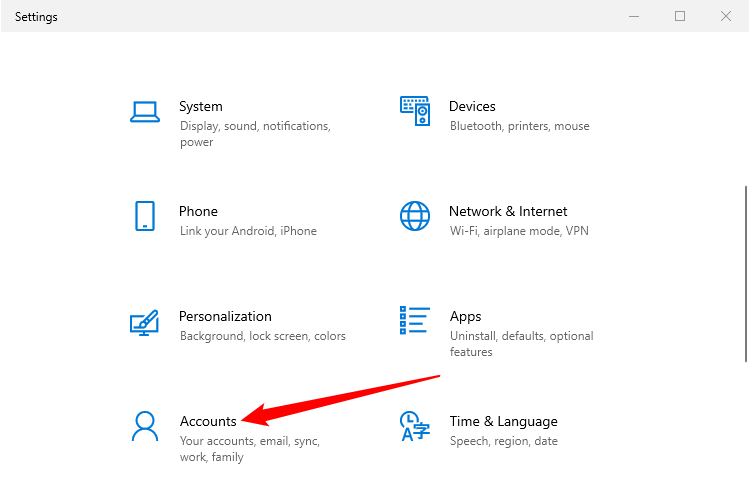
Task: Select the Phone category title
Action: [198, 211]
